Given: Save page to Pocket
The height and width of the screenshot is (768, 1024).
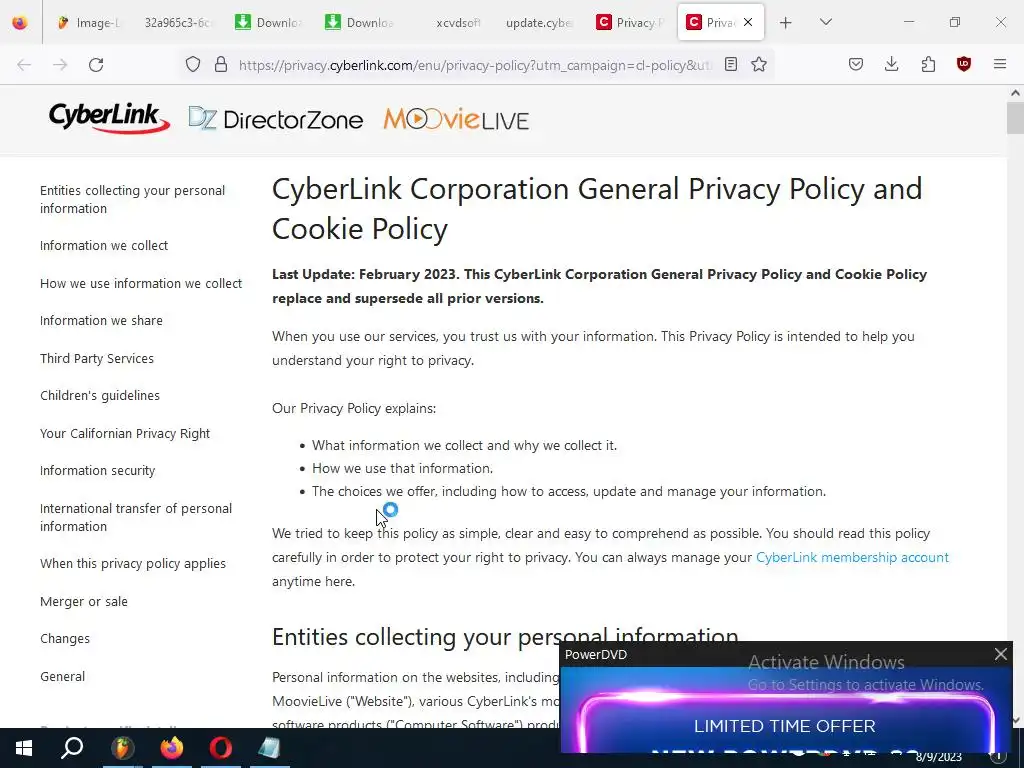Looking at the screenshot, I should 856,65.
